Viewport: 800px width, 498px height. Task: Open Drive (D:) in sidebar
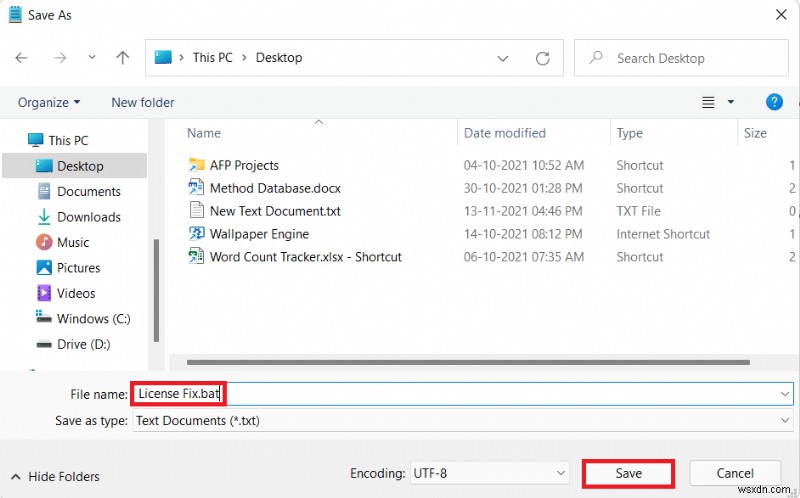coord(84,344)
